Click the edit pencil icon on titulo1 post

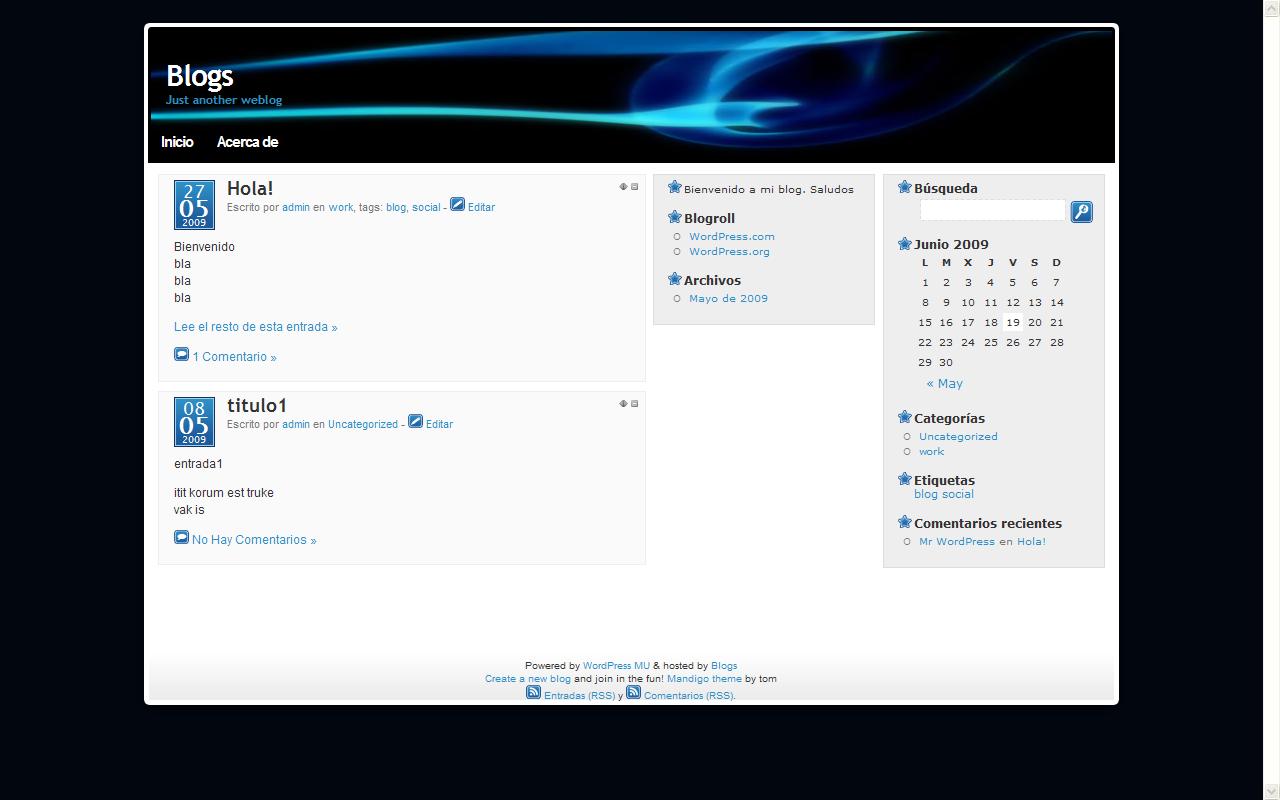click(415, 421)
